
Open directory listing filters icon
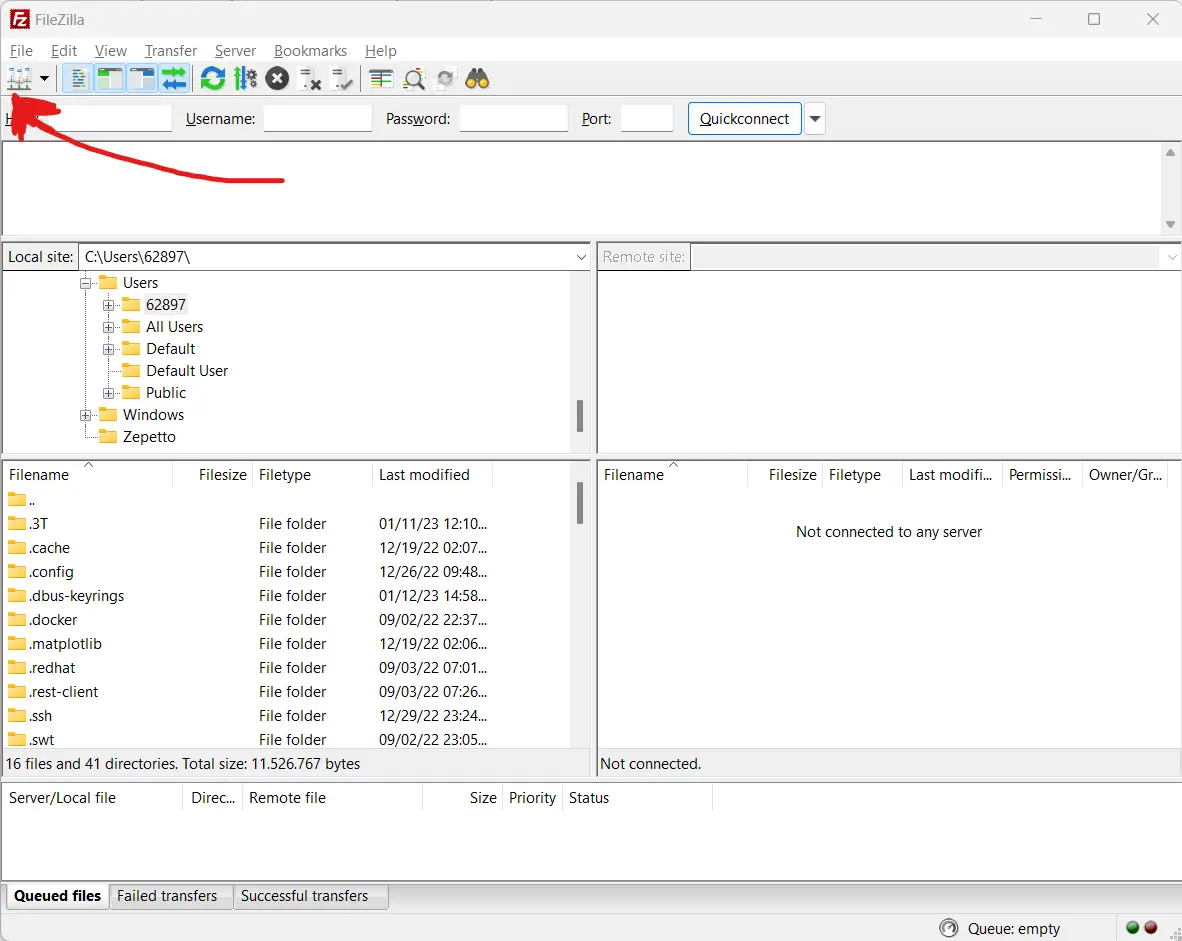point(381,78)
